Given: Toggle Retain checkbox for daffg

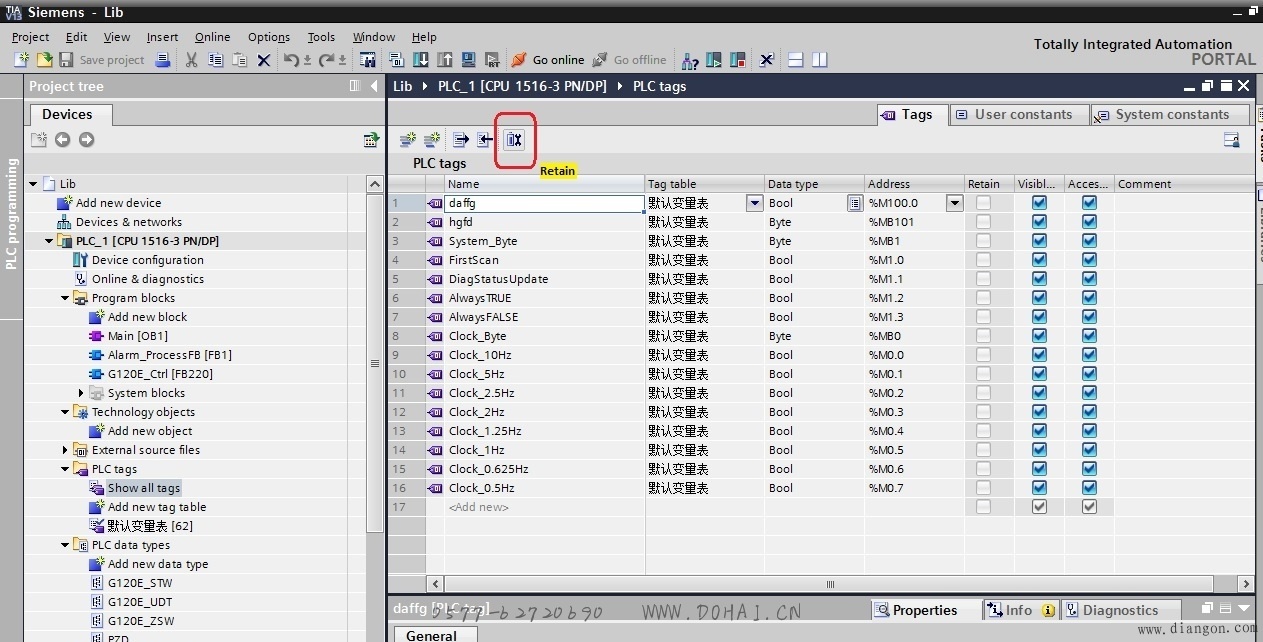Looking at the screenshot, I should coord(984,203).
